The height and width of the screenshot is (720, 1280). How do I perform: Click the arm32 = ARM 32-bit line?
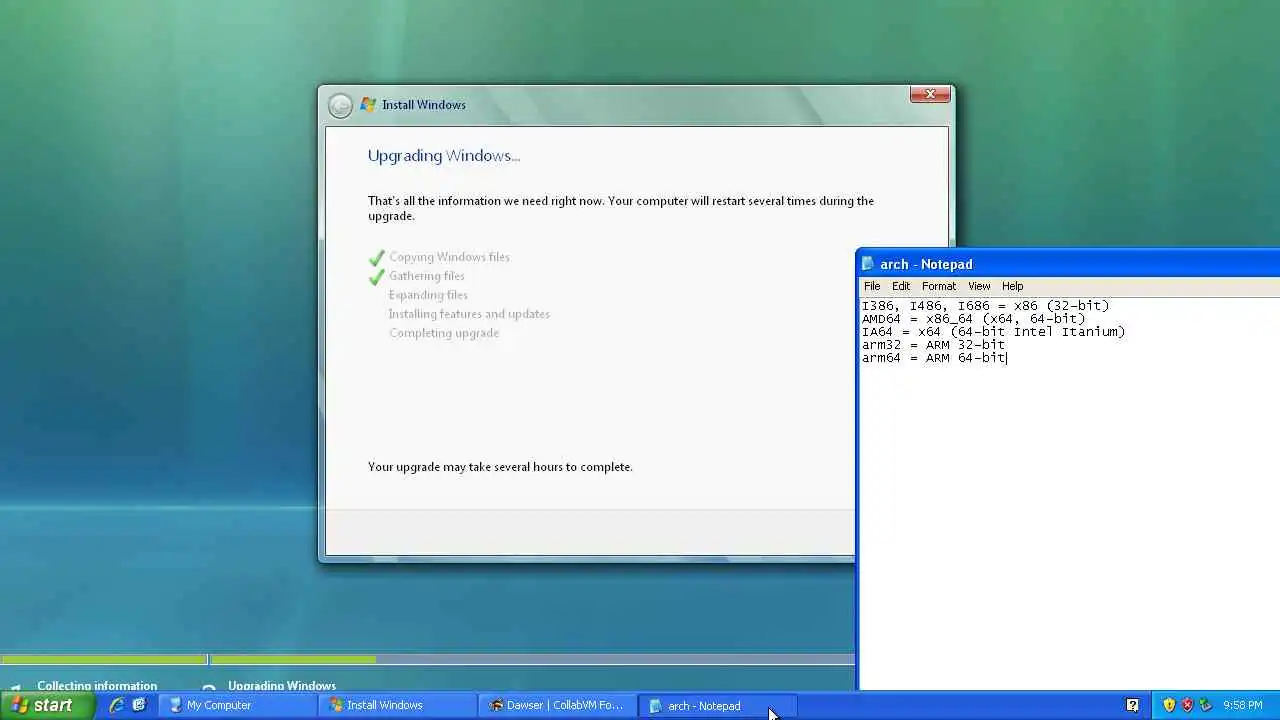933,345
